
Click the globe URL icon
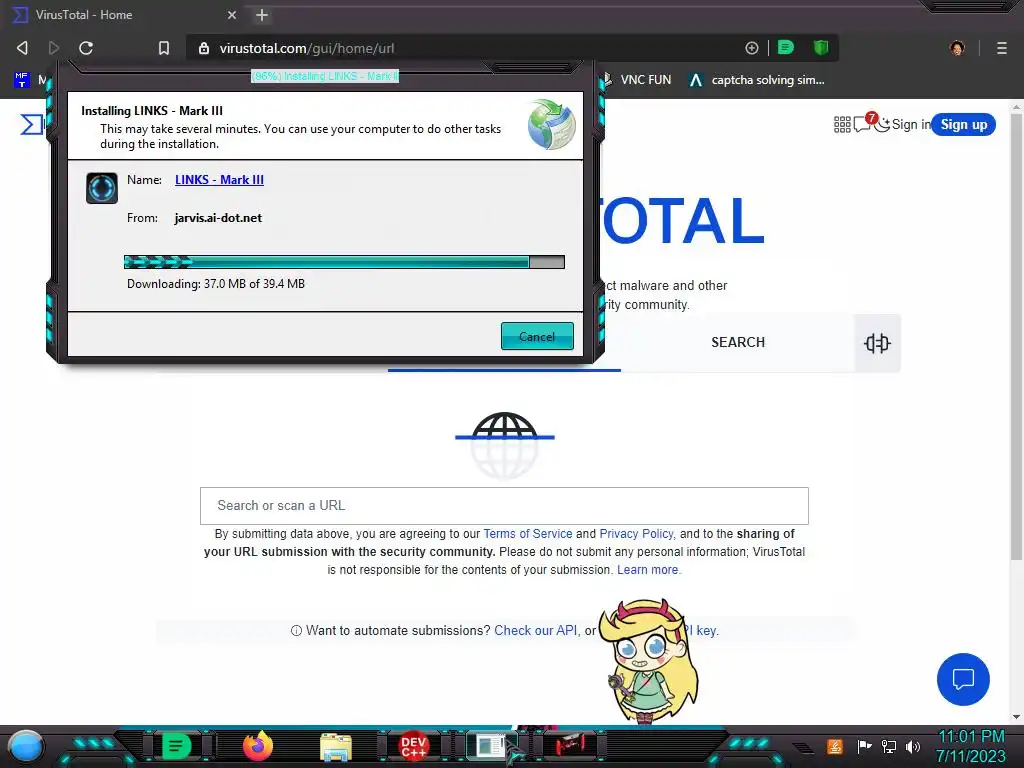[x=504, y=445]
